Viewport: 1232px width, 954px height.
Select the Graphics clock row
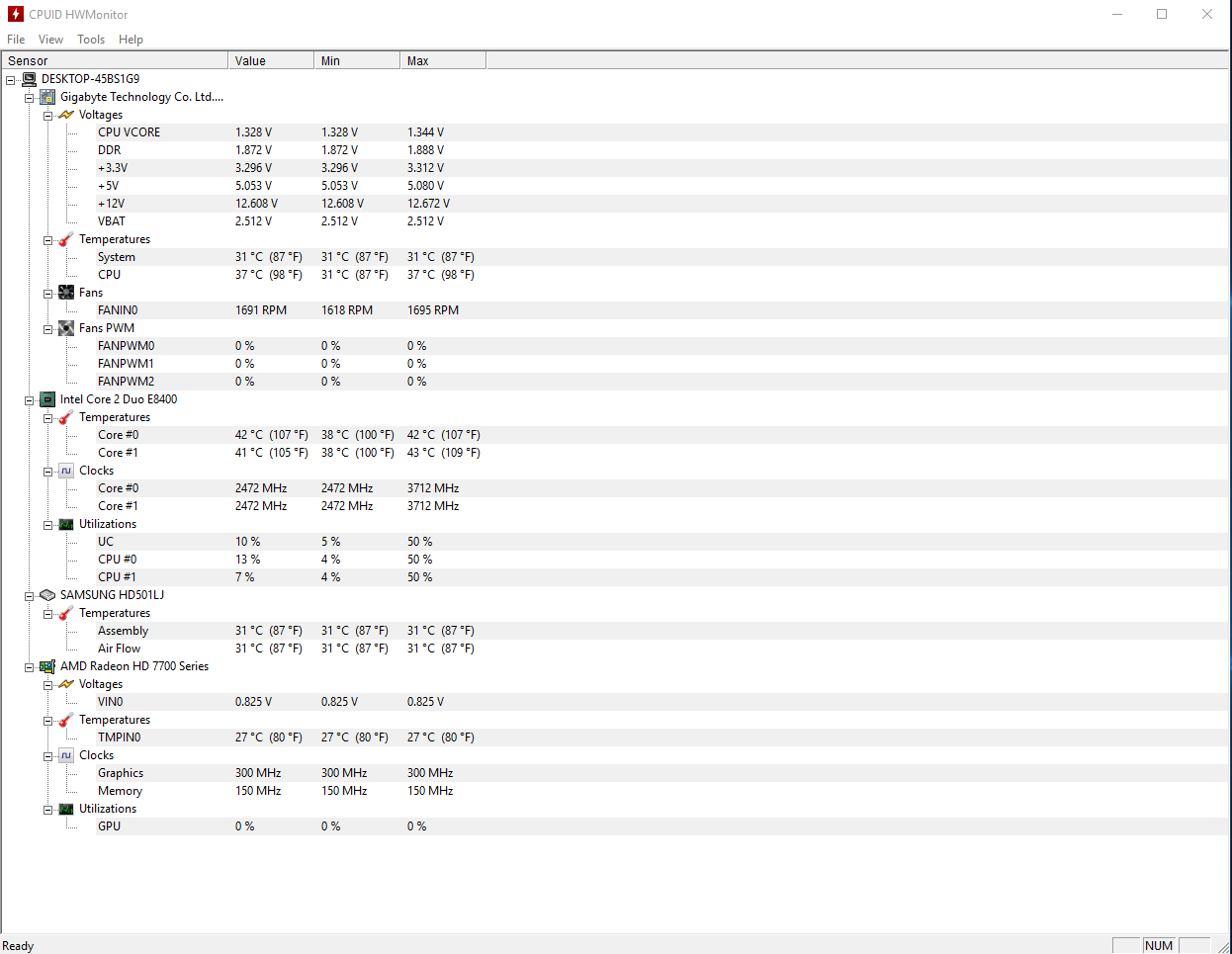click(660, 773)
